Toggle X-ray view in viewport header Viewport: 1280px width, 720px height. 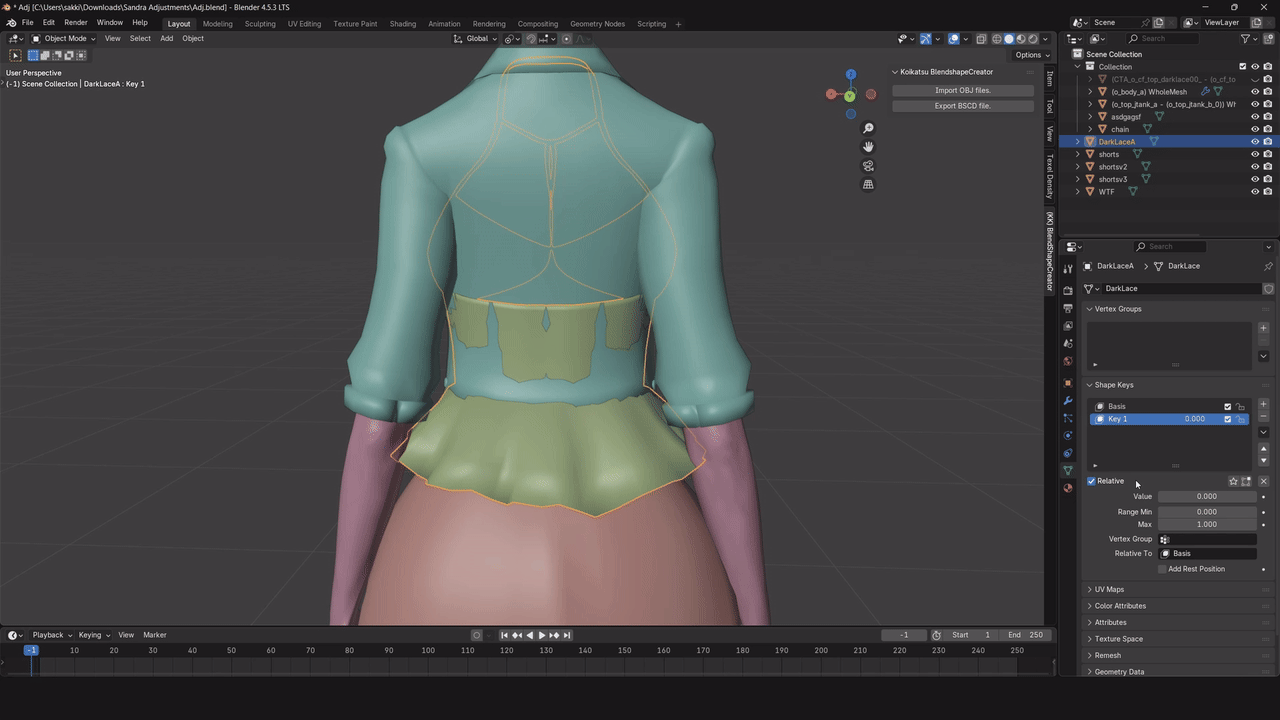[981, 39]
